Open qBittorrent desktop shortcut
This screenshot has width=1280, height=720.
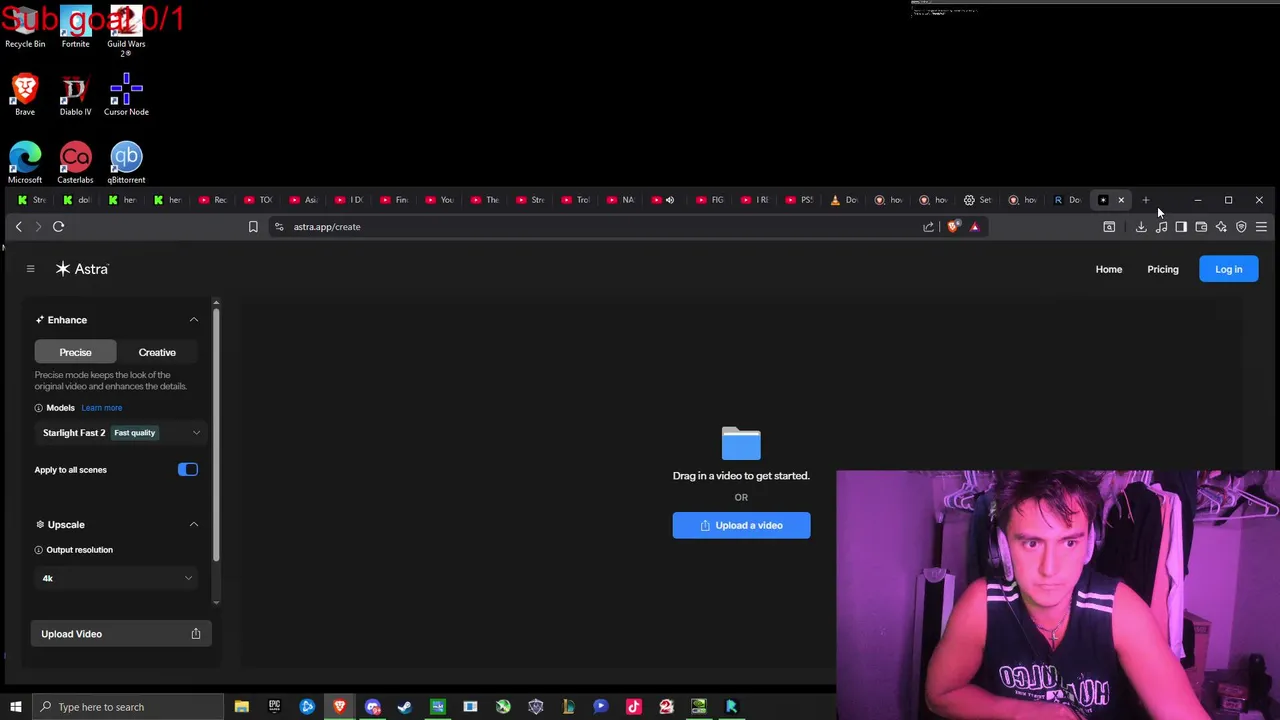click(126, 163)
